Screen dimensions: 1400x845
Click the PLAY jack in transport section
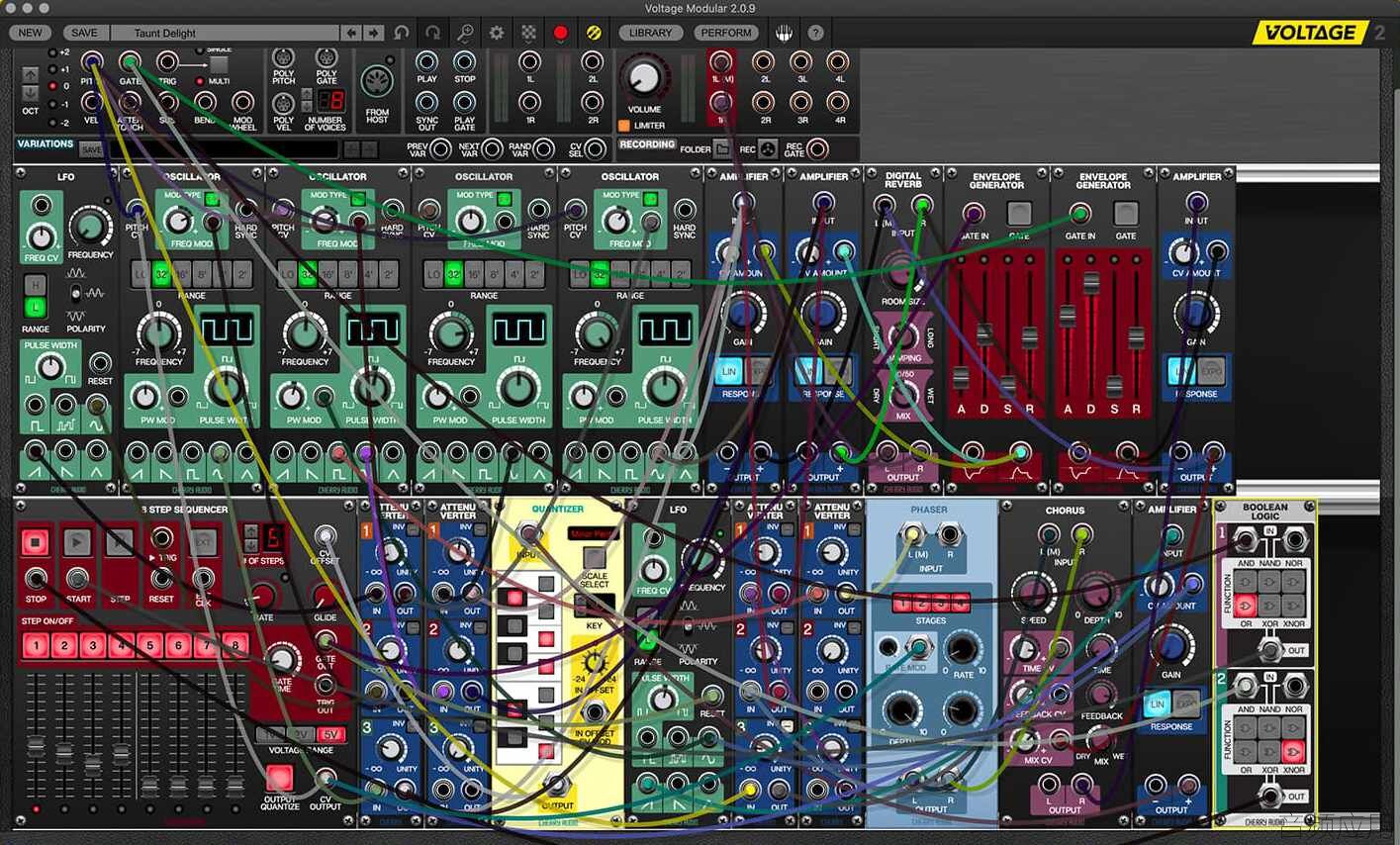[x=426, y=62]
